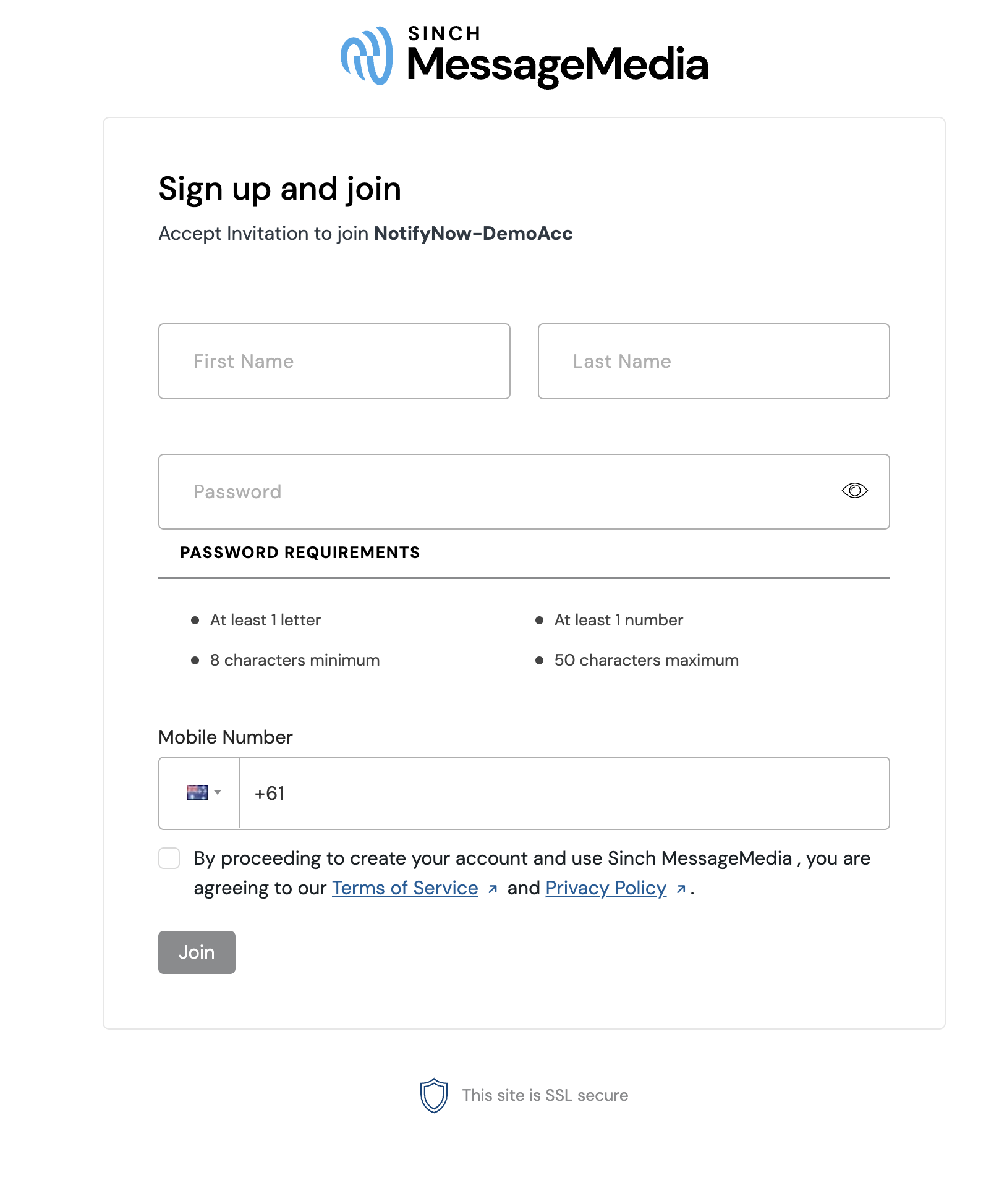The image size is (999, 1204).
Task: Open the country code dropdown arrow
Action: point(218,792)
